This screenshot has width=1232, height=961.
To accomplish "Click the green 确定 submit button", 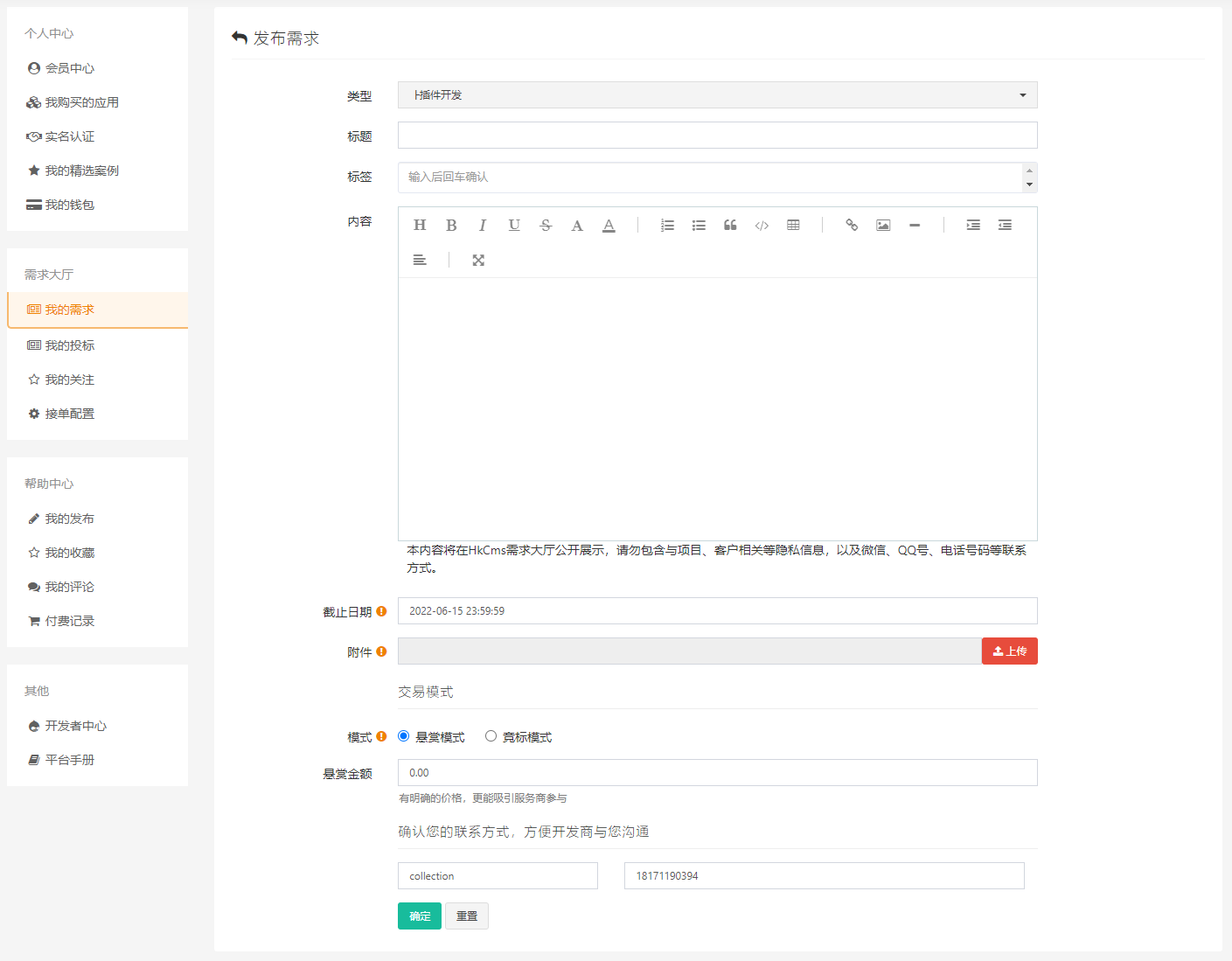I will point(420,916).
